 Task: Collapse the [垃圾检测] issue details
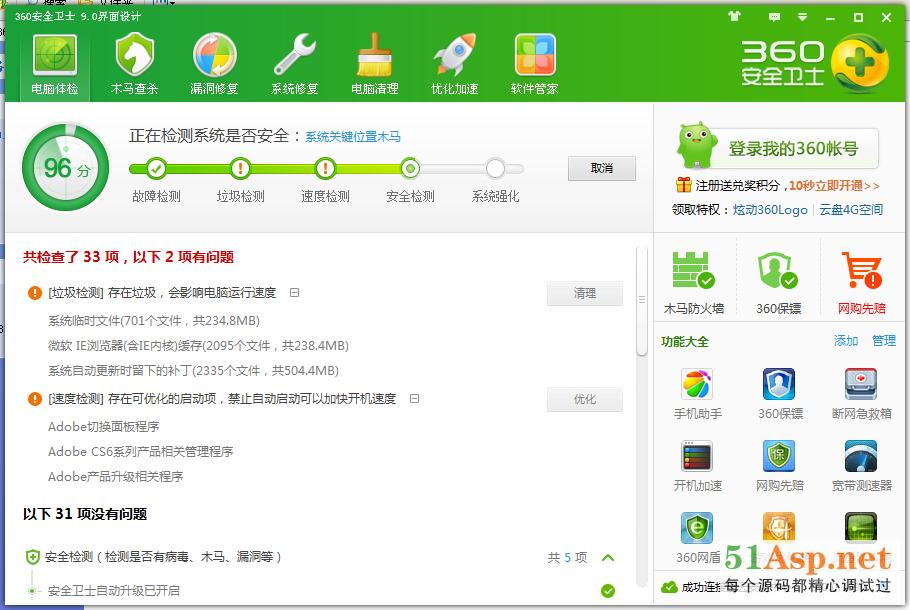pyautogui.click(x=295, y=293)
